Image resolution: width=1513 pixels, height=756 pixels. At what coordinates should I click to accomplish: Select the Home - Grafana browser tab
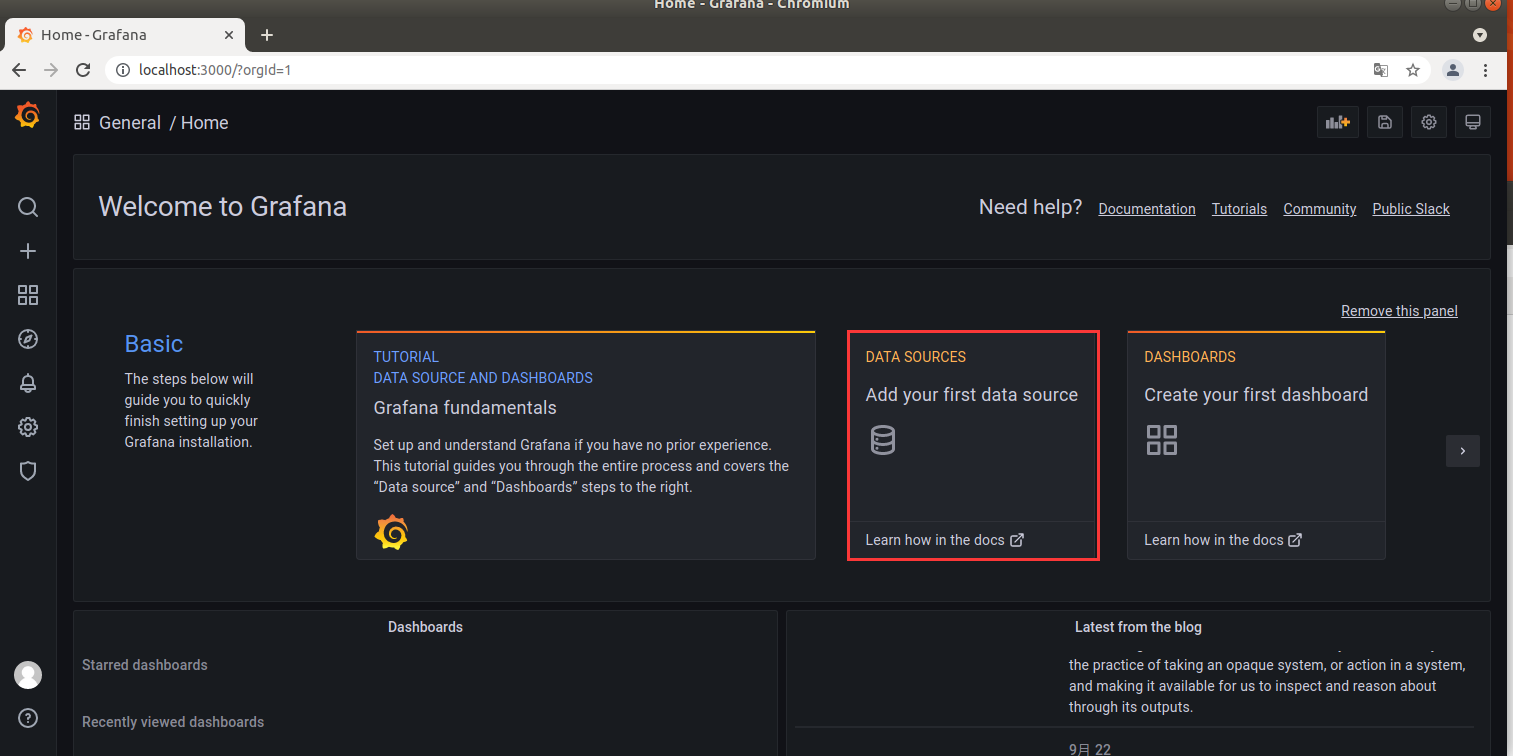(x=124, y=35)
